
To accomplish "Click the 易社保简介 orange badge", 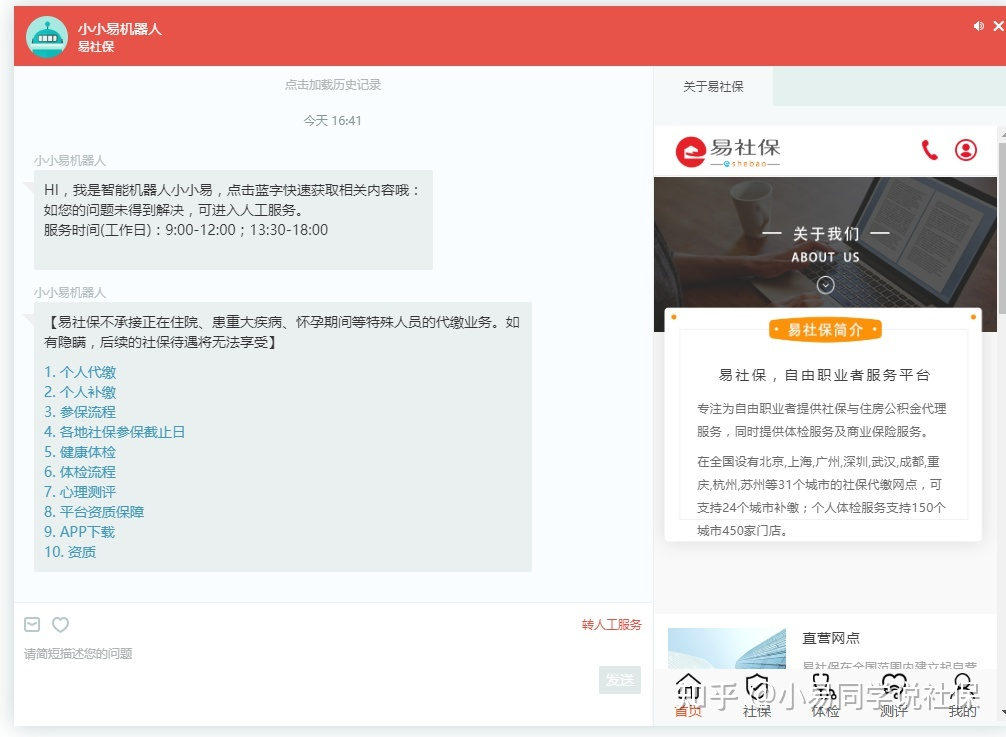I will (825, 330).
